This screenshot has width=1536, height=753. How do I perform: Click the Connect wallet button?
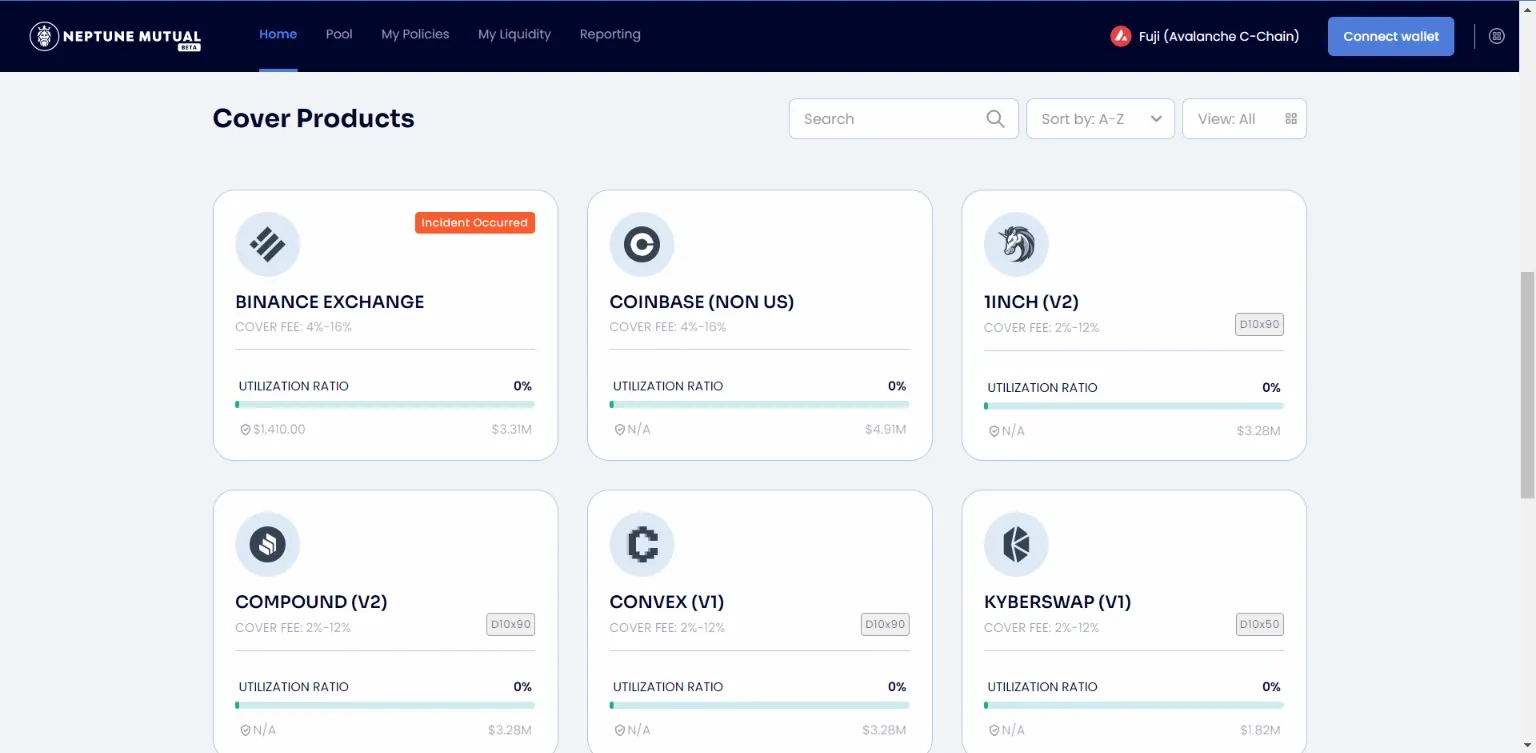(x=1391, y=36)
